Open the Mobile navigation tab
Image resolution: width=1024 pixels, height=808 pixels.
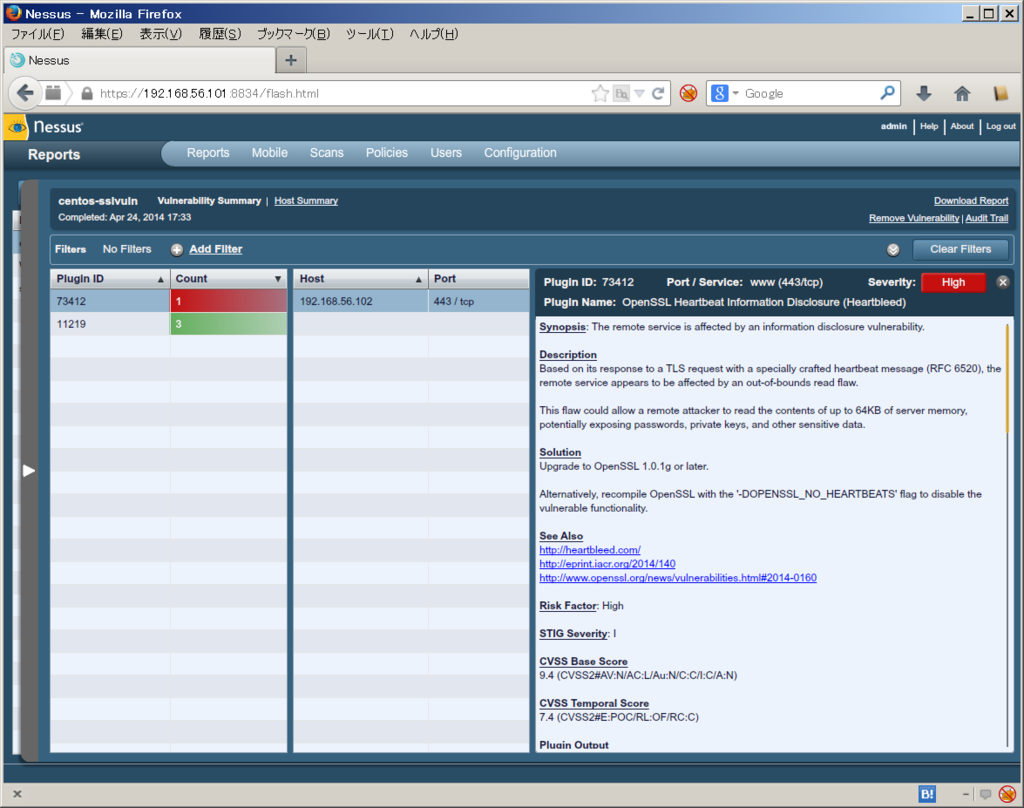coord(270,153)
